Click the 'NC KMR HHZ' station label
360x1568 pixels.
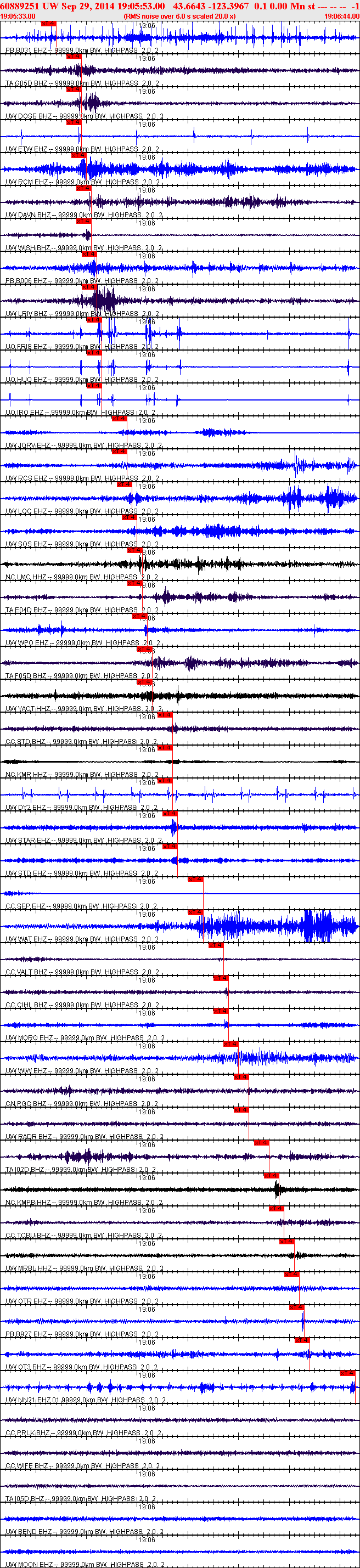pyautogui.click(x=26, y=775)
